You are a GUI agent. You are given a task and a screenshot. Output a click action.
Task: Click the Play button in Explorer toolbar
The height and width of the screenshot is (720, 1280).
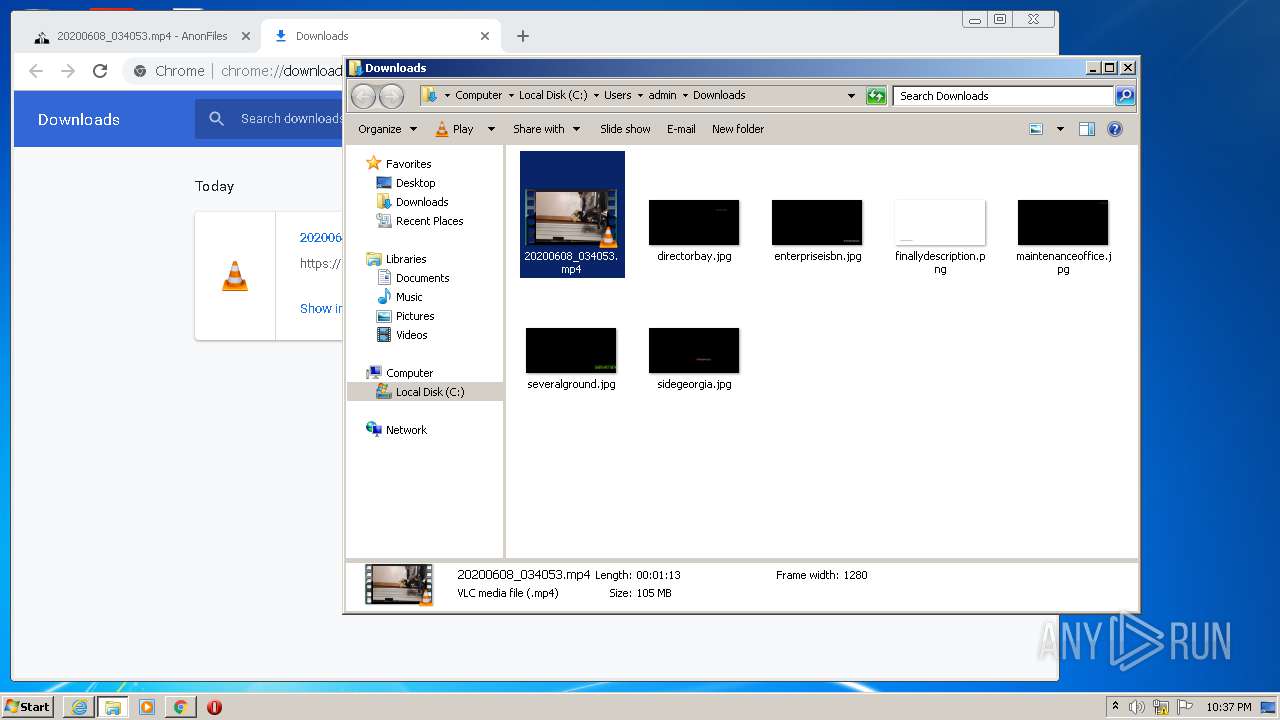pos(455,129)
